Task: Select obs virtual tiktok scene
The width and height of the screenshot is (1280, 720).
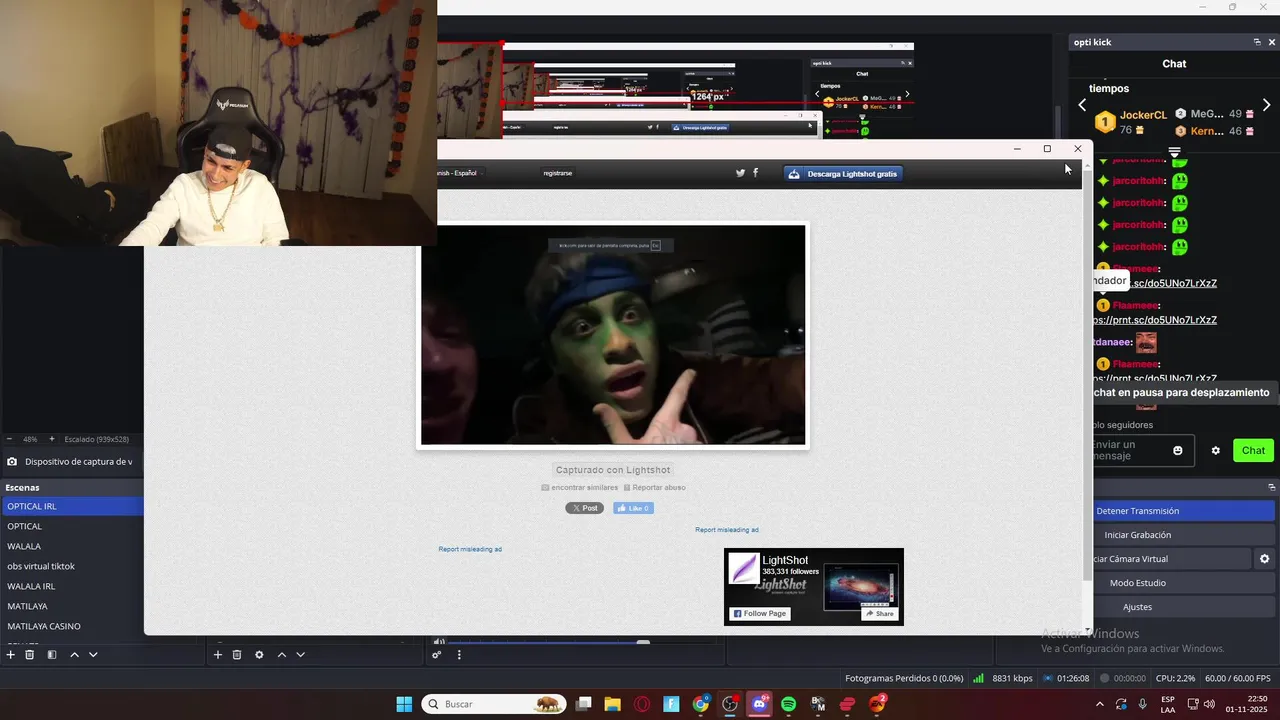Action: pos(73,566)
